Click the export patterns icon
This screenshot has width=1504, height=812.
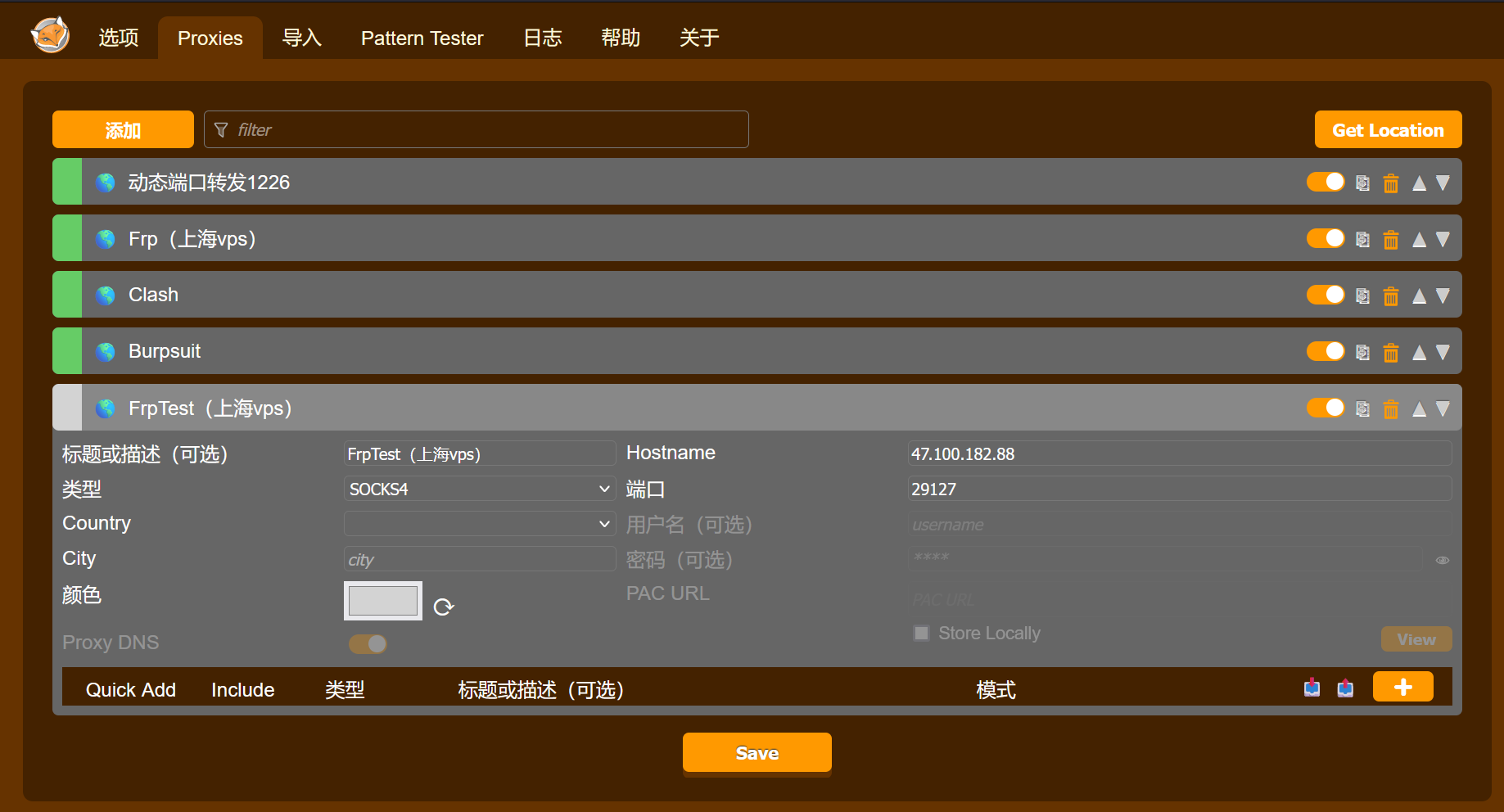(x=1345, y=688)
